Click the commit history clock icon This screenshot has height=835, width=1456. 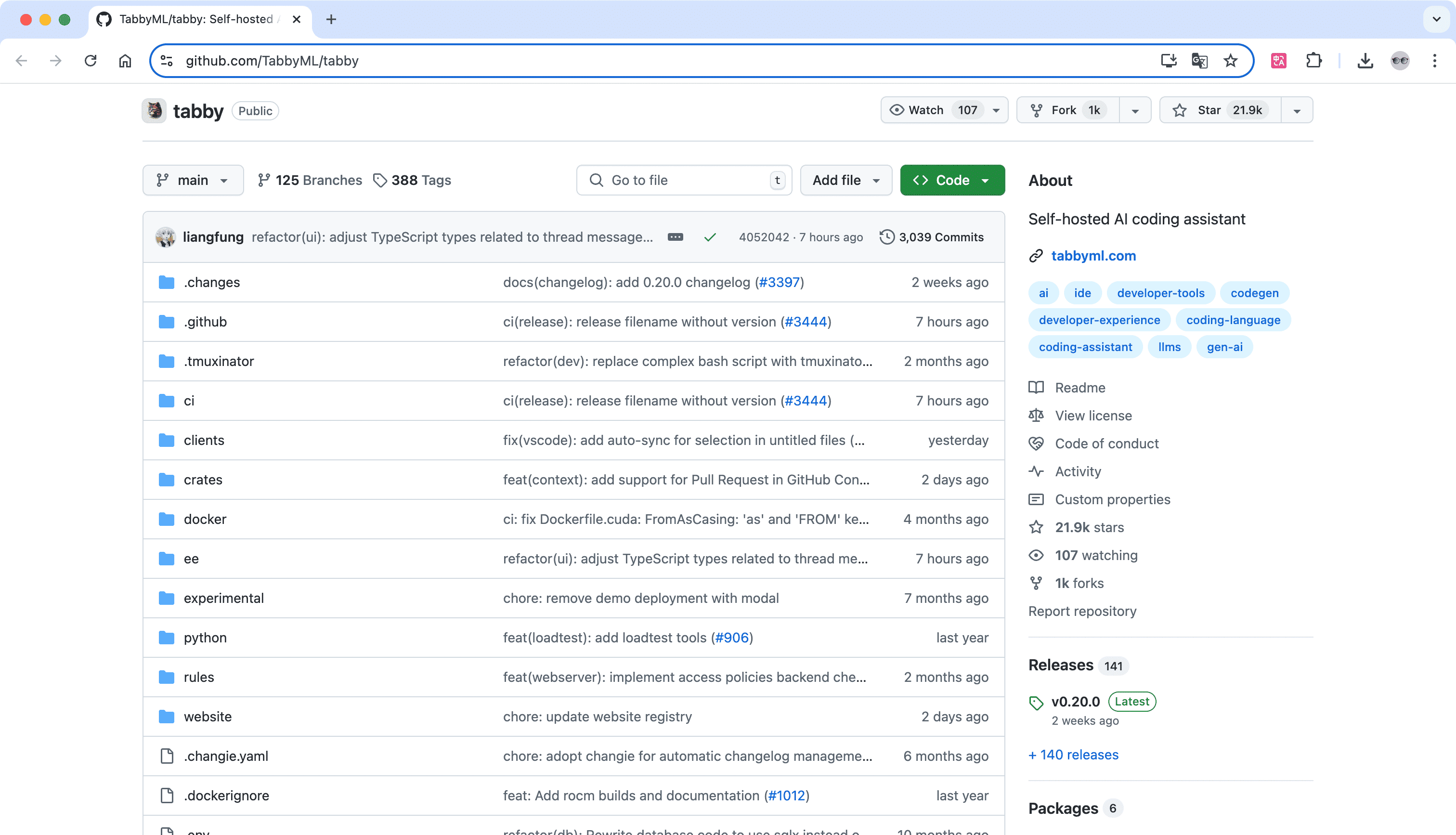[x=886, y=237]
